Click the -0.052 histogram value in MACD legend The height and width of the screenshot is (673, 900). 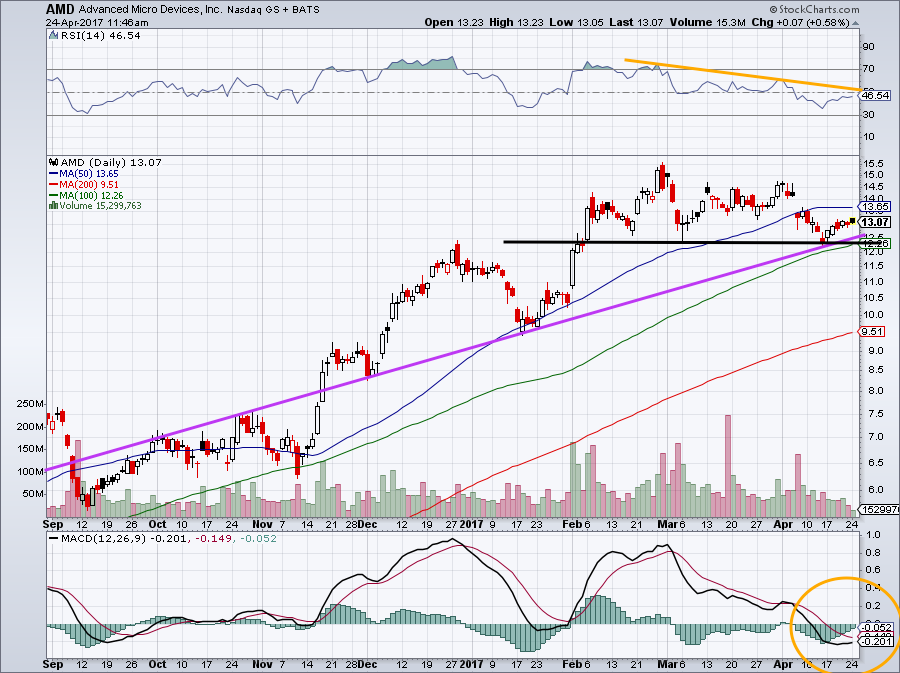pos(256,539)
